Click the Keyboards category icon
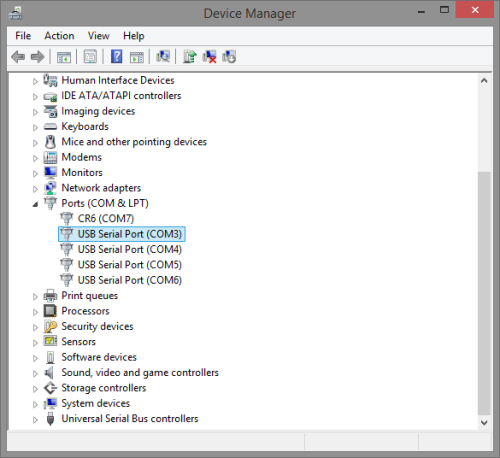Viewport: 500px width, 458px height. pyautogui.click(x=50, y=127)
